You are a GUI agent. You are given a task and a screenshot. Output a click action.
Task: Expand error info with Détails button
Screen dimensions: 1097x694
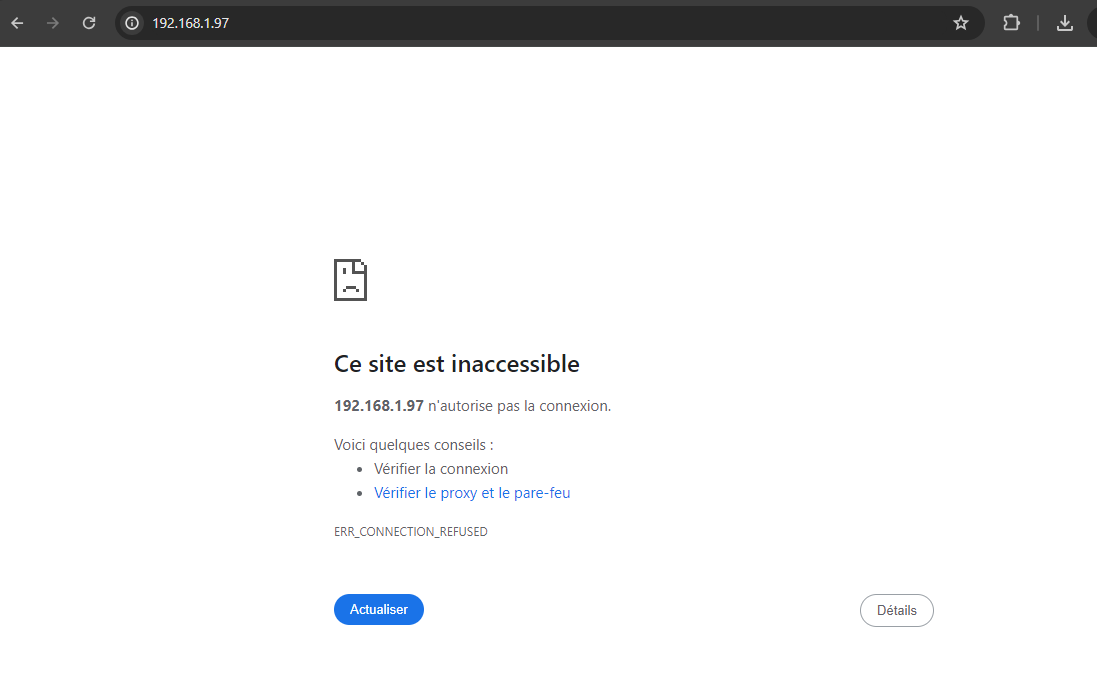point(896,610)
